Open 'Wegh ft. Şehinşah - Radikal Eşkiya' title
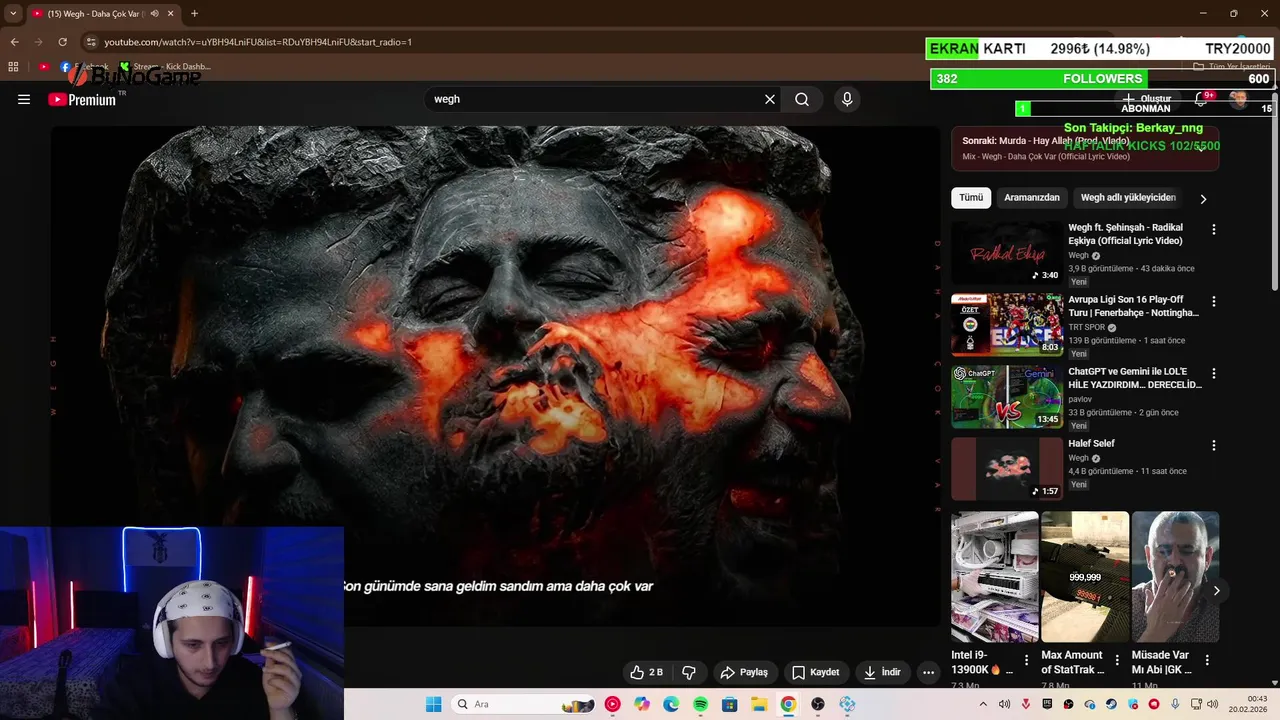Image resolution: width=1280 pixels, height=720 pixels. coord(1125,234)
